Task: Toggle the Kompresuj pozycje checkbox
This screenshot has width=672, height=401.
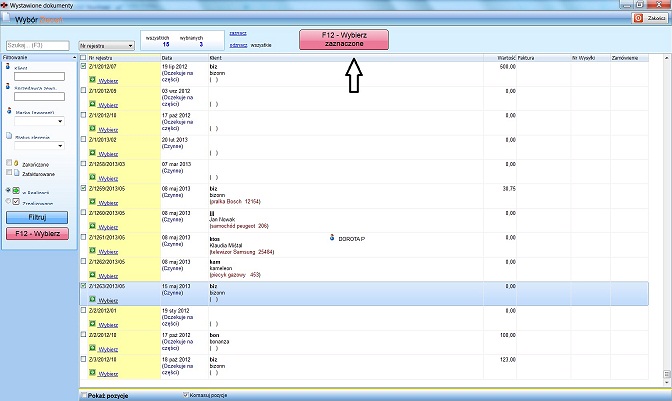Action: [186, 395]
